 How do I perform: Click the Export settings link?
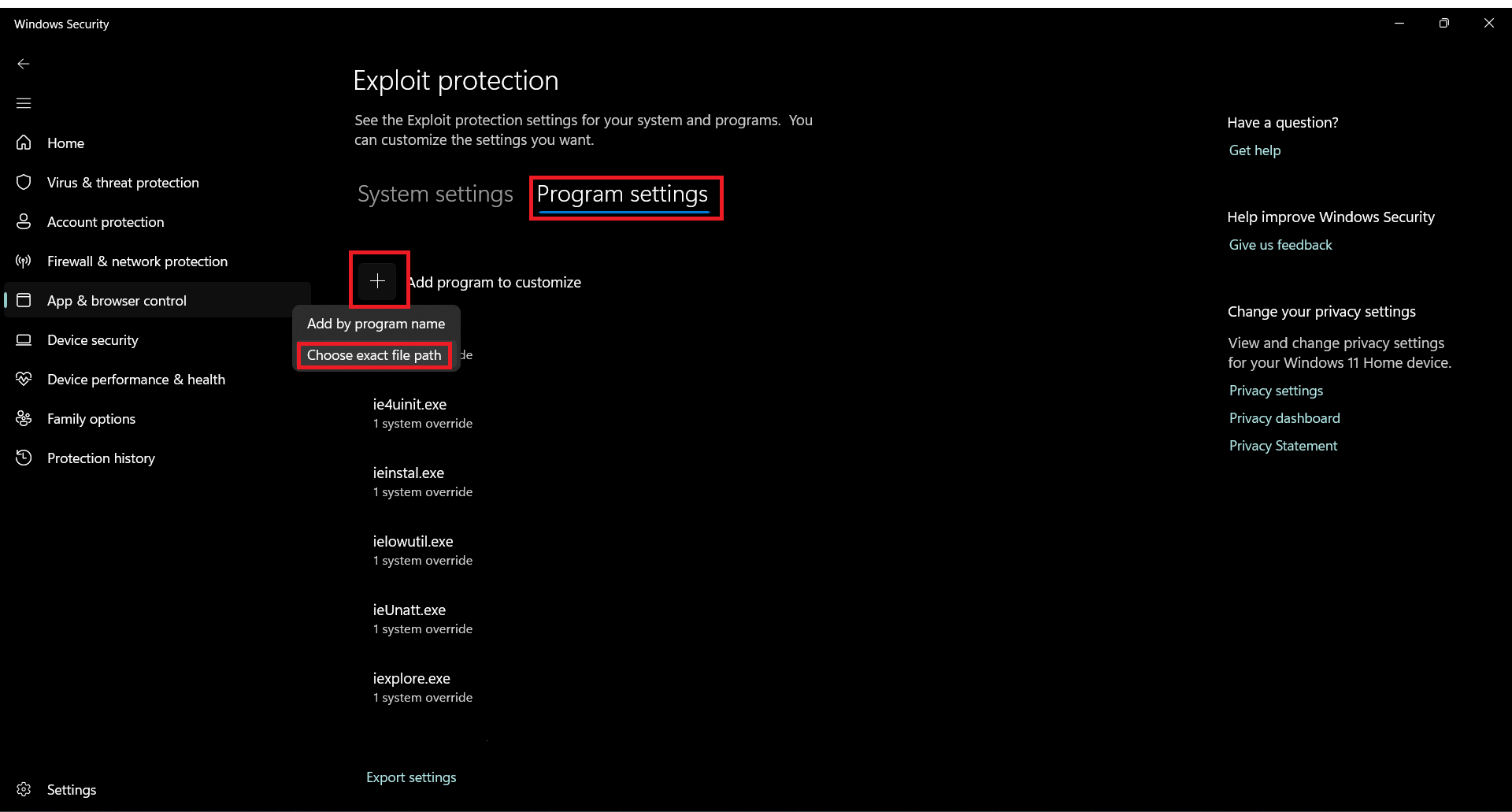(x=411, y=777)
